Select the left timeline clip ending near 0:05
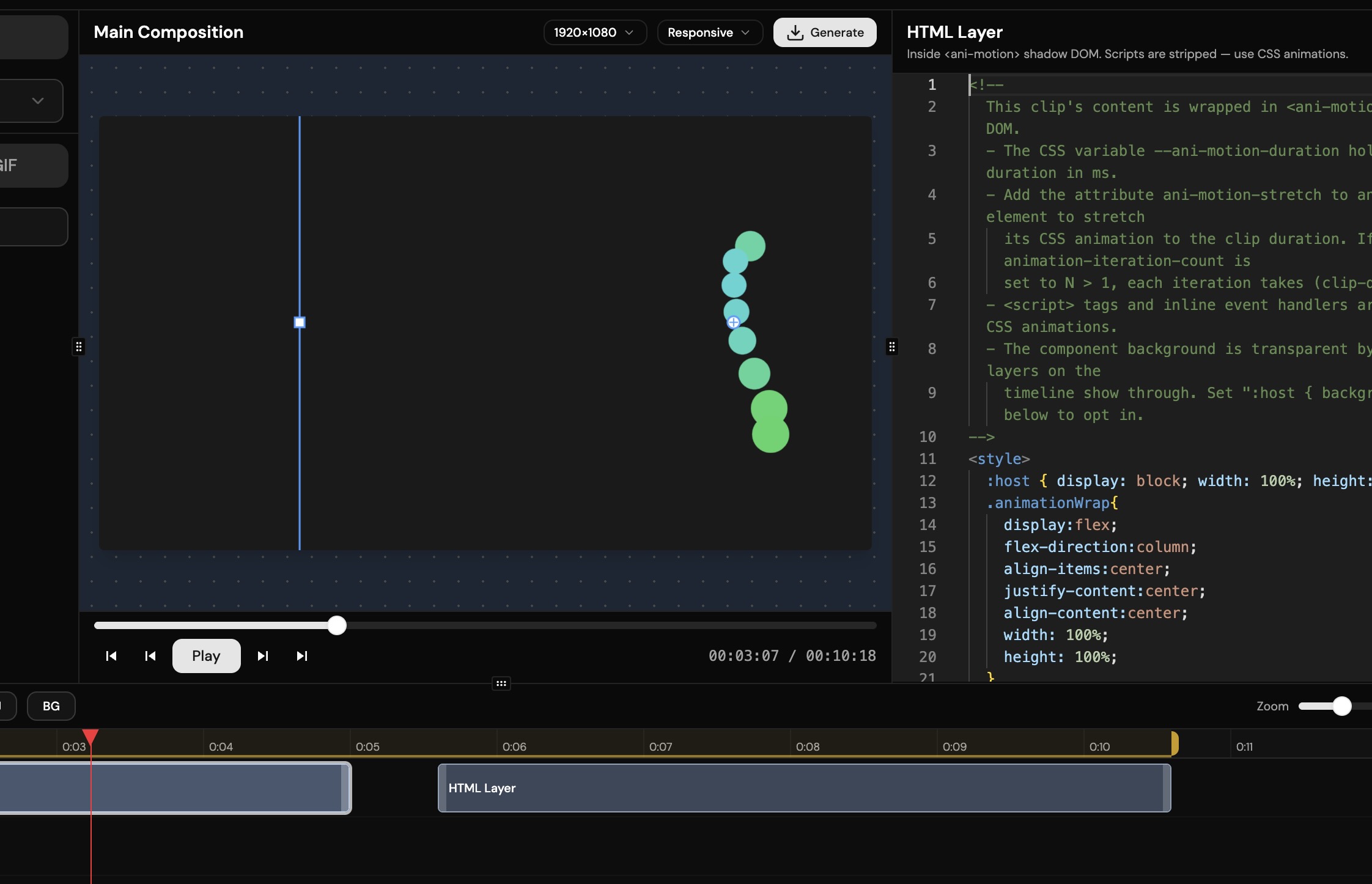 (x=174, y=788)
